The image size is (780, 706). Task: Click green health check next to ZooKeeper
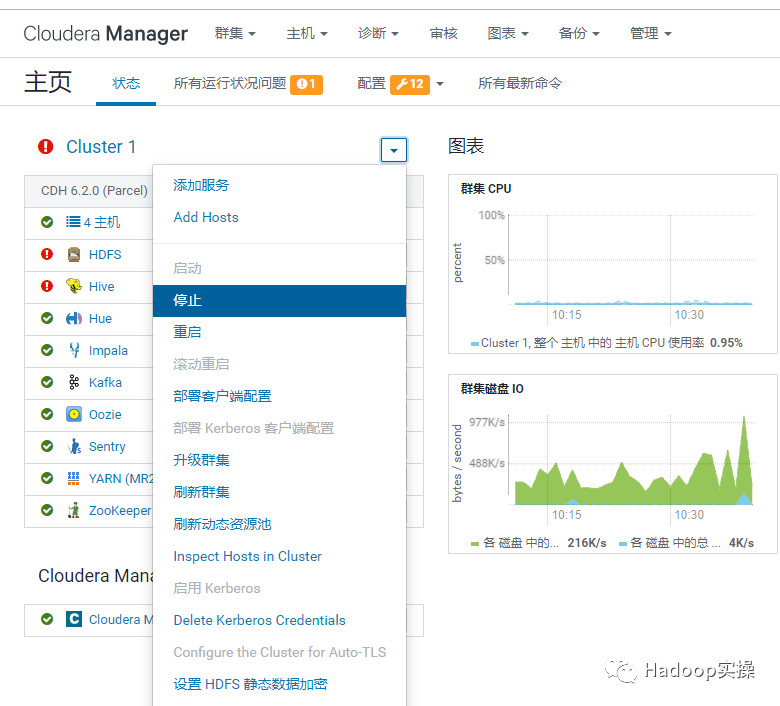click(x=47, y=510)
